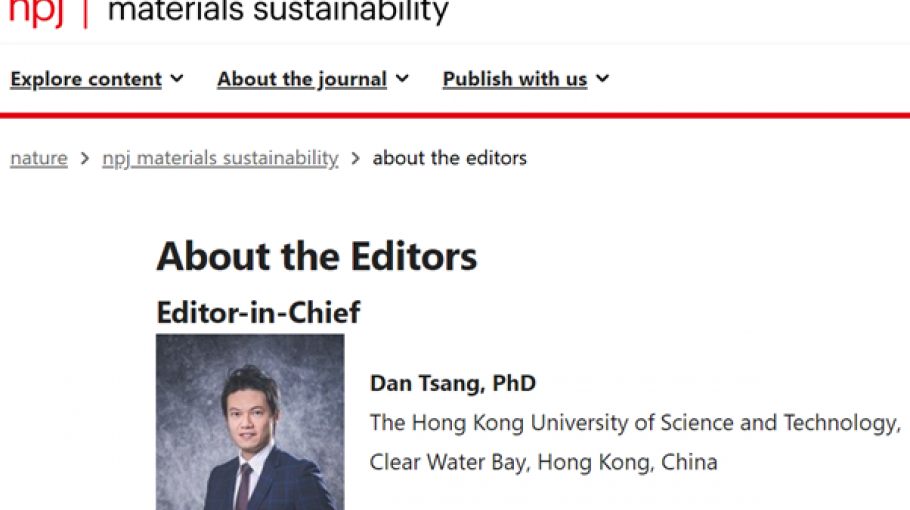Screen dimensions: 910x510
Task: Expand the chevron beside About the journal
Action: click(x=402, y=78)
